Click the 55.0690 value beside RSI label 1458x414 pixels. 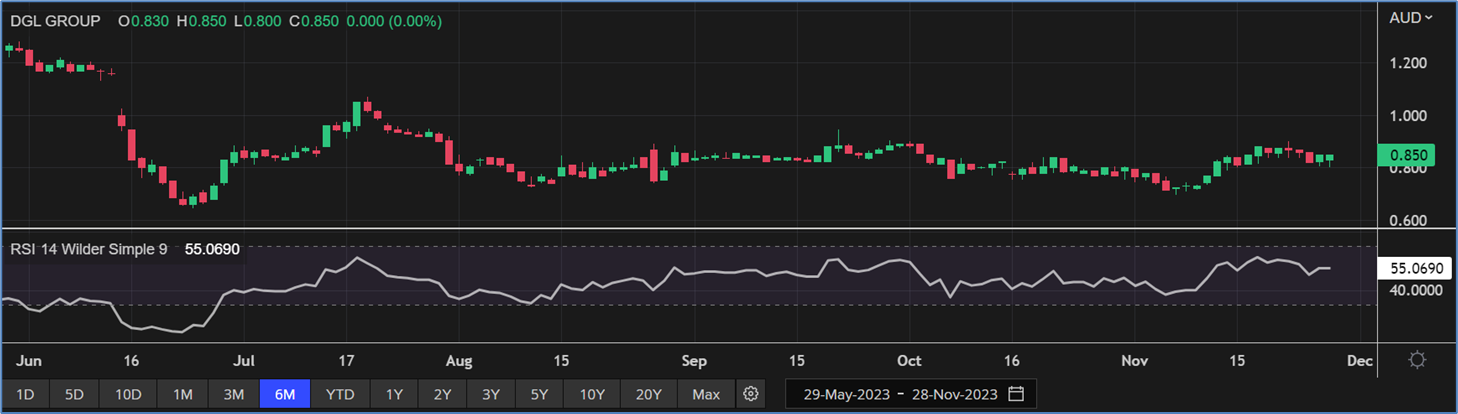coord(212,249)
